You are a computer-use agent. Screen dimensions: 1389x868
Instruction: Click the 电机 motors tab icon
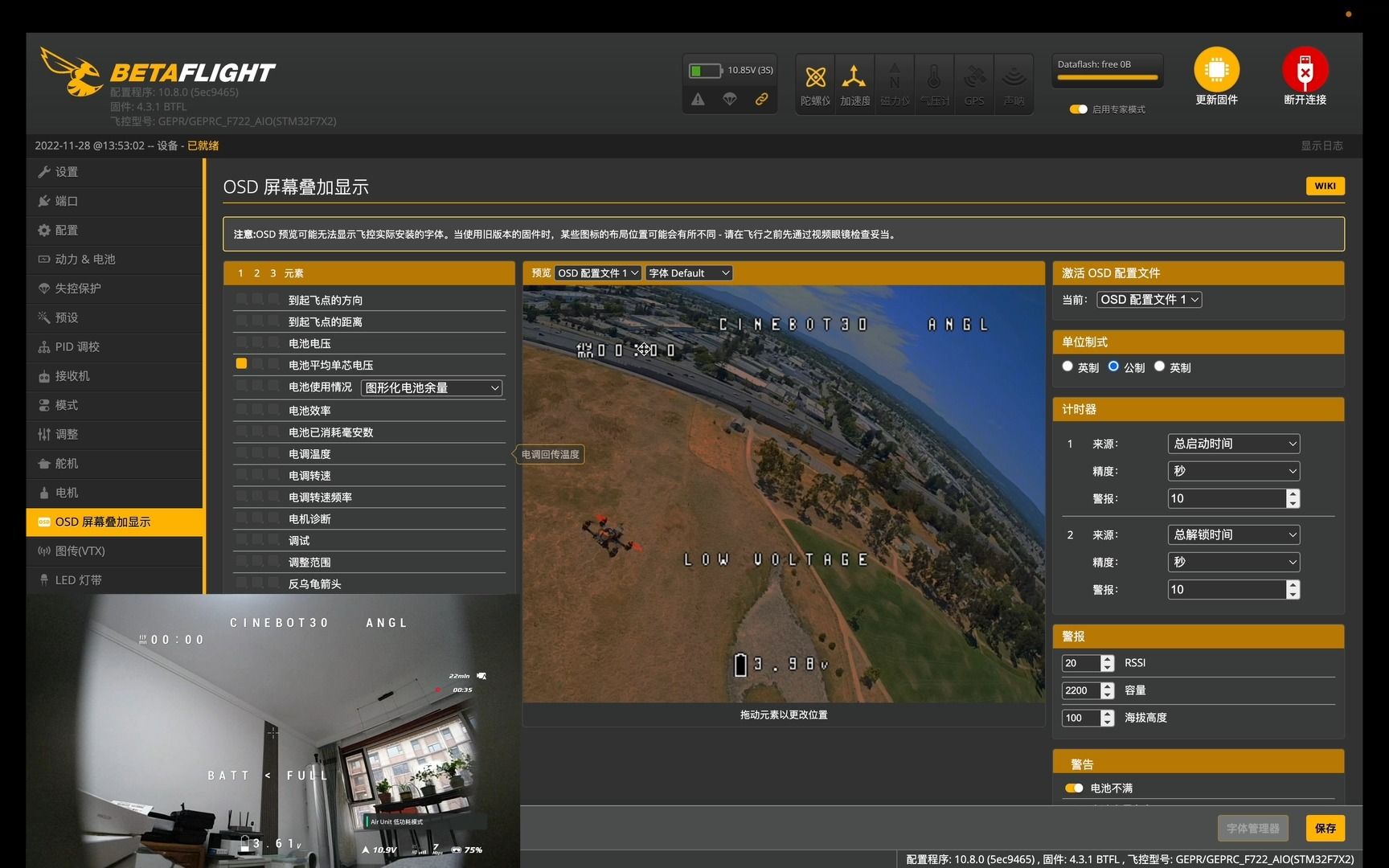click(44, 493)
